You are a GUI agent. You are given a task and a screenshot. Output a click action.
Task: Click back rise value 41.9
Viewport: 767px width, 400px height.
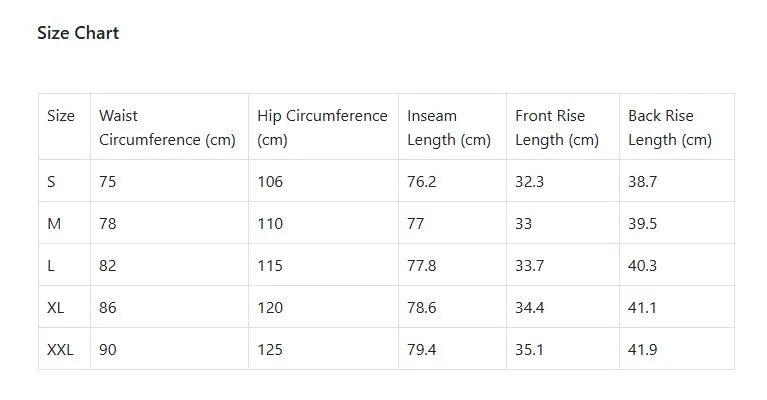tap(642, 350)
